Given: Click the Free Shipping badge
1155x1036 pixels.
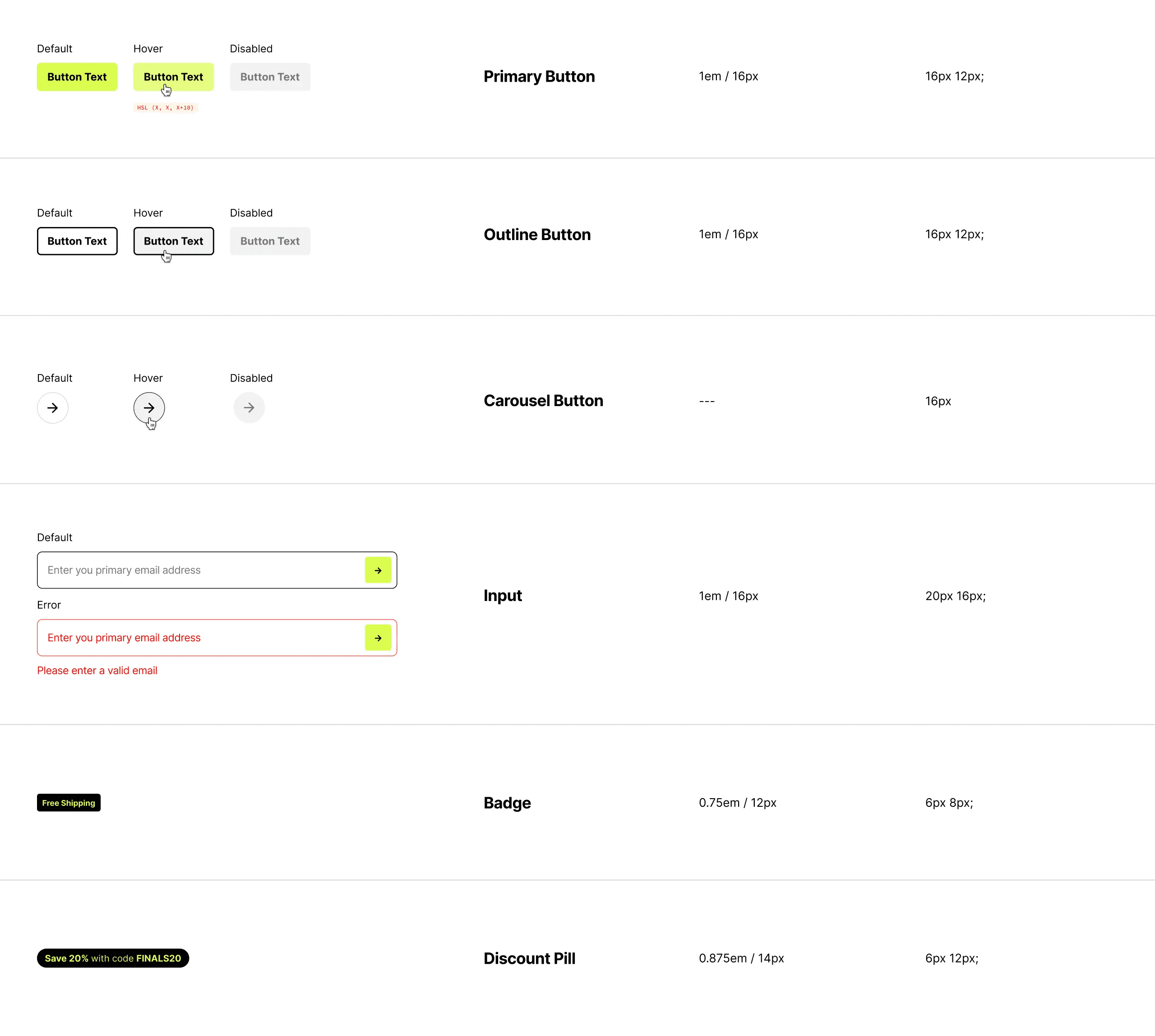Looking at the screenshot, I should click(x=68, y=803).
